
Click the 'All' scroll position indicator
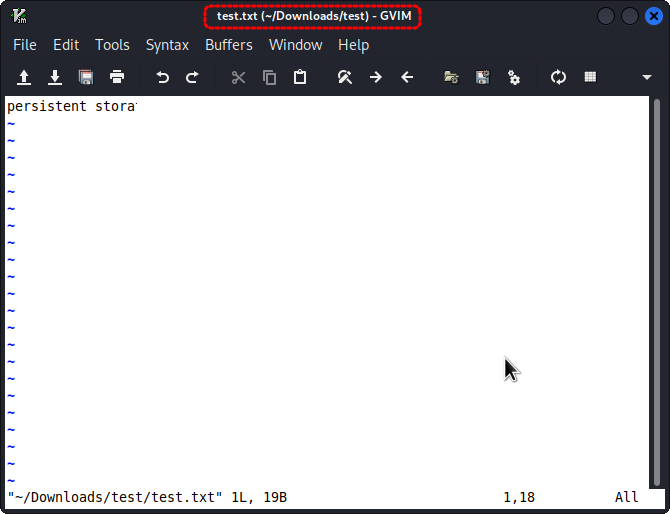pyautogui.click(x=626, y=497)
